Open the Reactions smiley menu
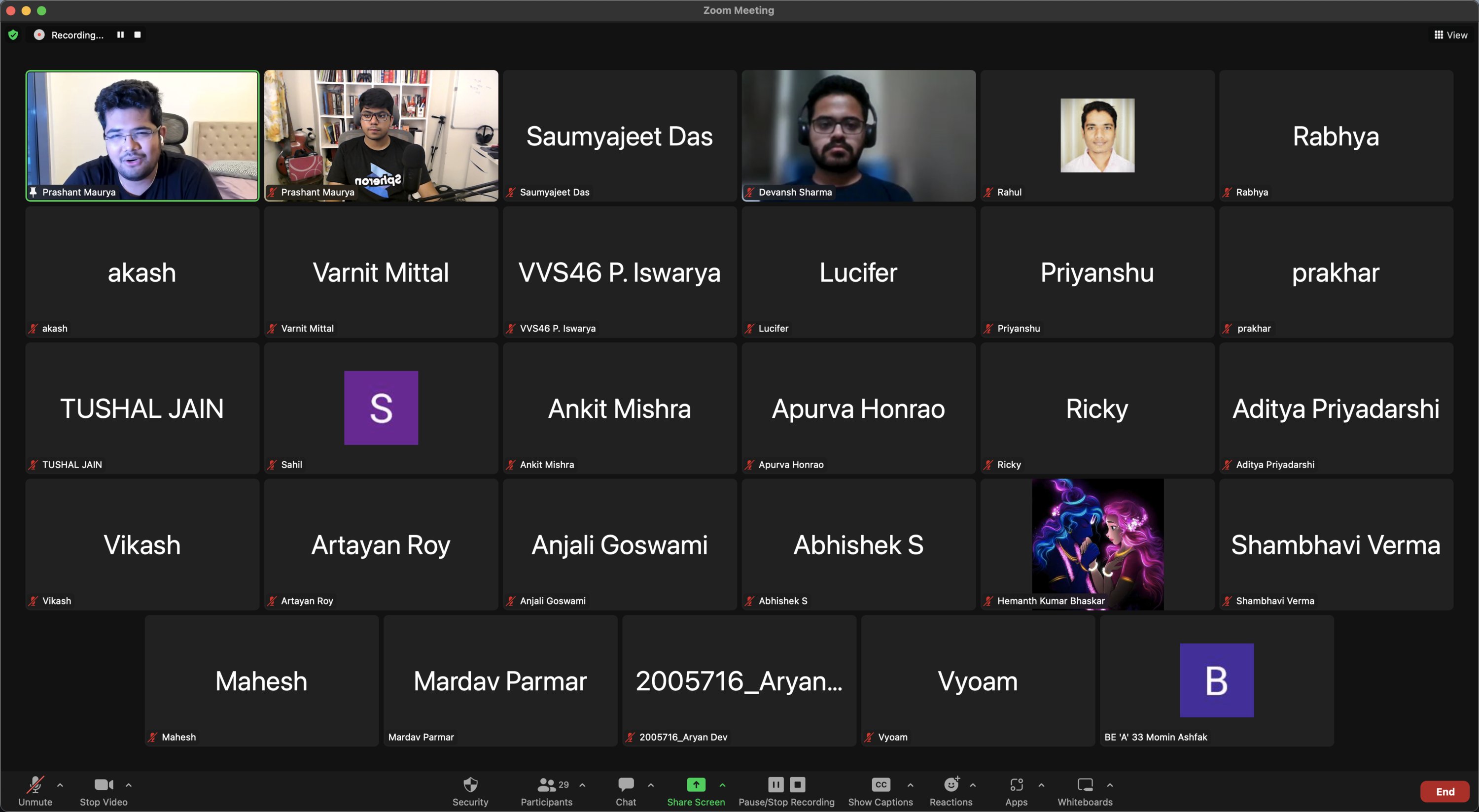The image size is (1479, 812). pos(951,784)
